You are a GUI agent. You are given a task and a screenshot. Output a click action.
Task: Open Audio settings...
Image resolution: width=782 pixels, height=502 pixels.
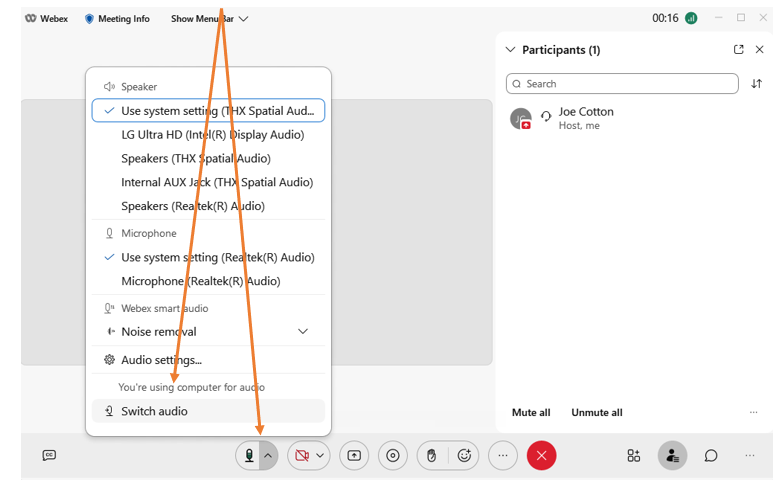[208, 360]
